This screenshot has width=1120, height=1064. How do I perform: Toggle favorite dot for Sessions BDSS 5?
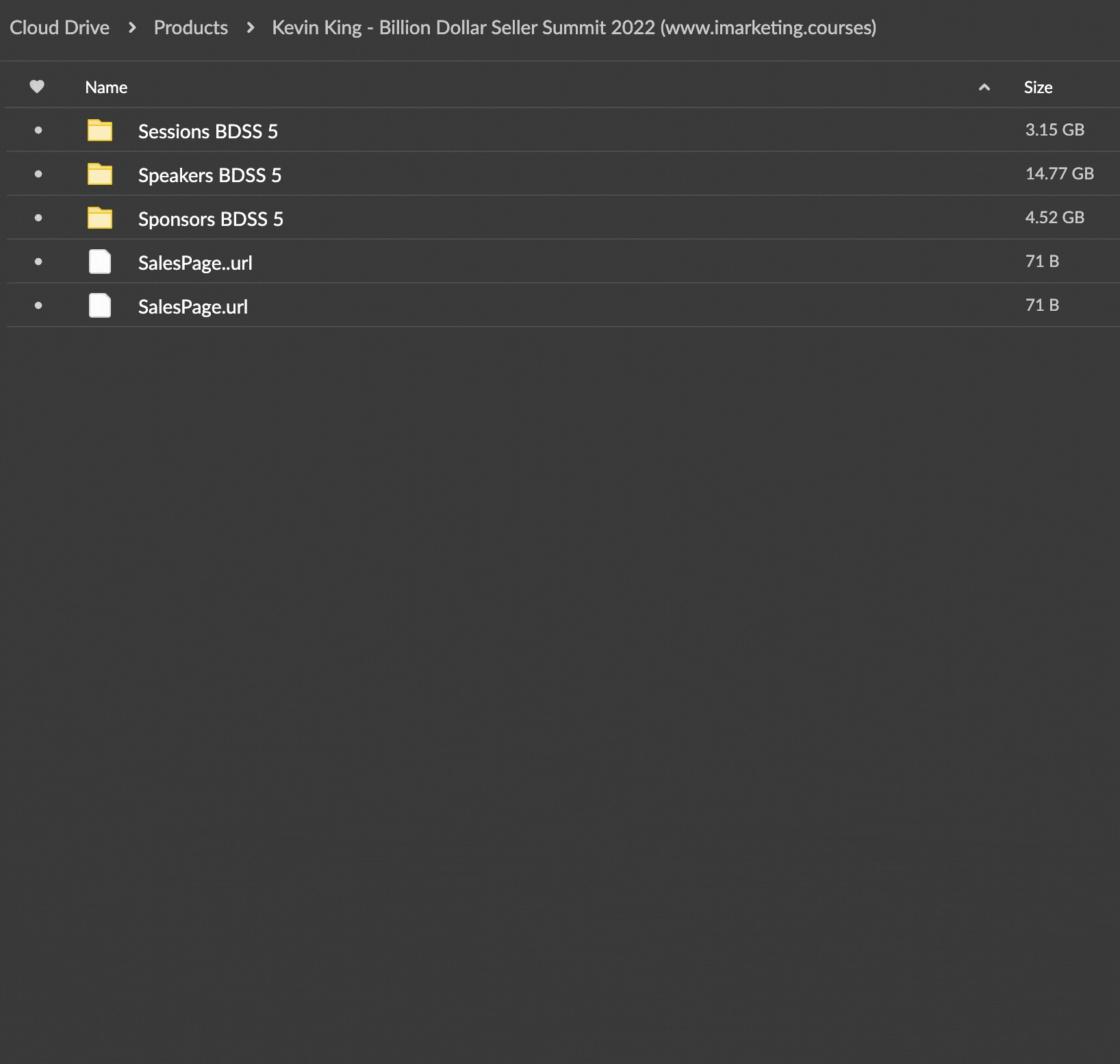[38, 130]
